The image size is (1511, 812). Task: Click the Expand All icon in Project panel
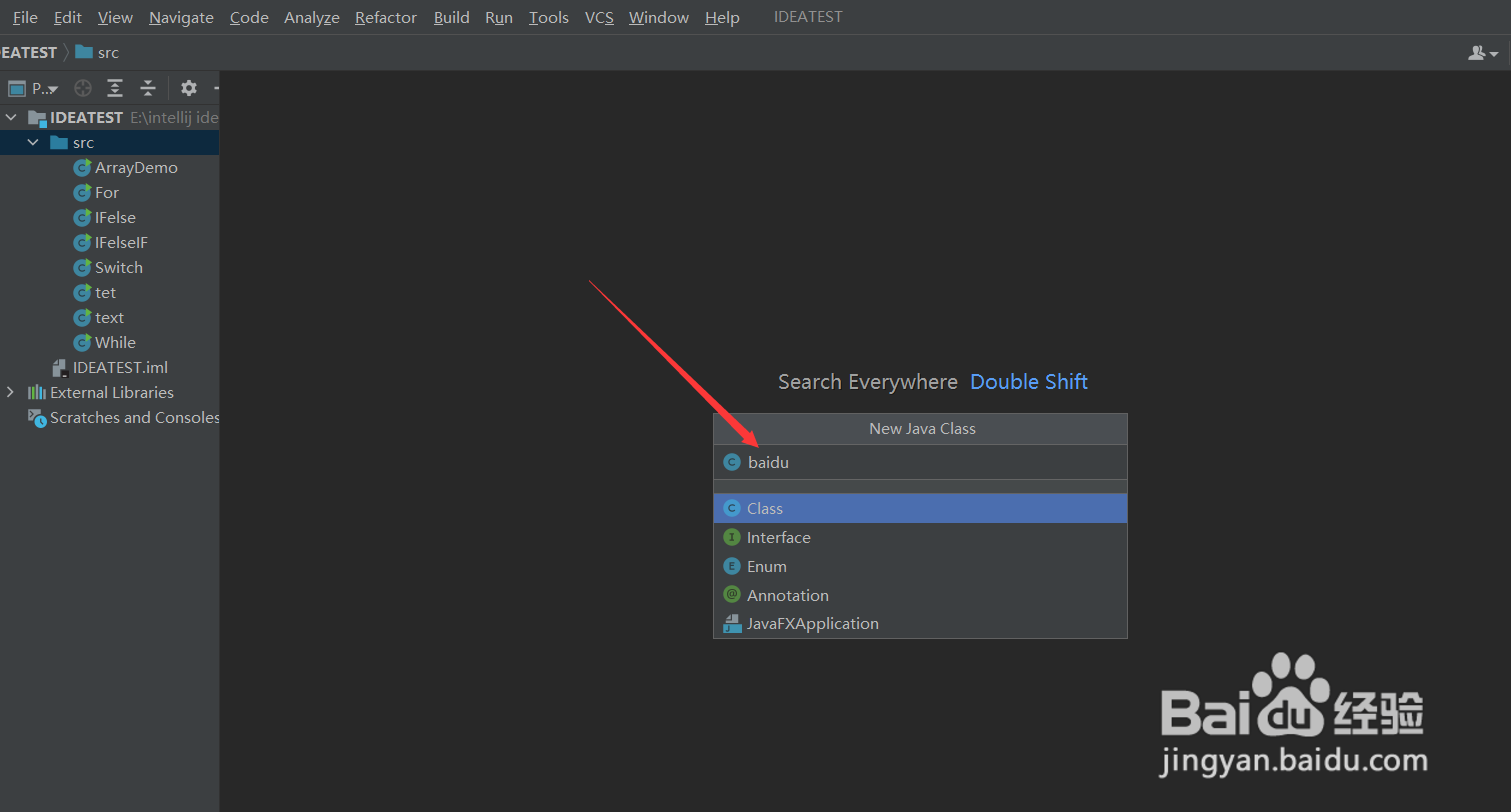(x=115, y=88)
